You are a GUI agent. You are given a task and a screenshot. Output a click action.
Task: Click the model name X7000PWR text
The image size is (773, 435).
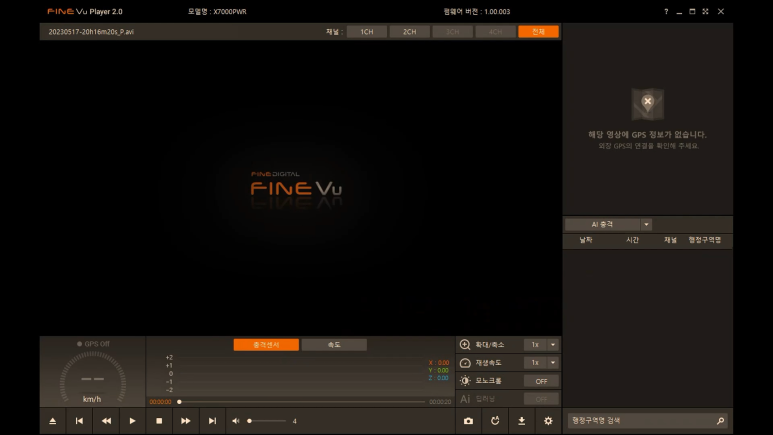click(217, 11)
